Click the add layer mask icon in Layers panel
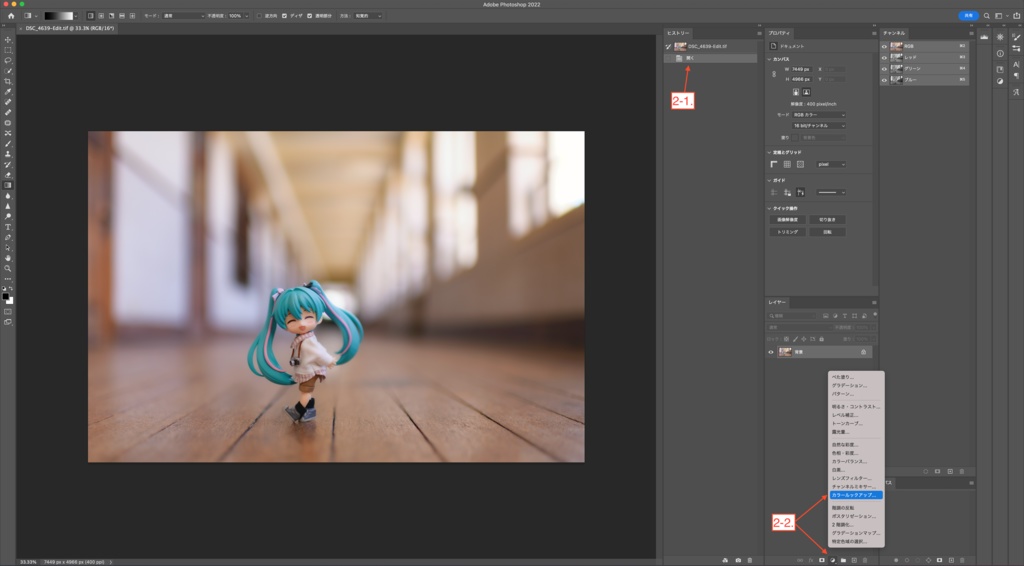Screen dimensions: 1024x566 [x=822, y=560]
